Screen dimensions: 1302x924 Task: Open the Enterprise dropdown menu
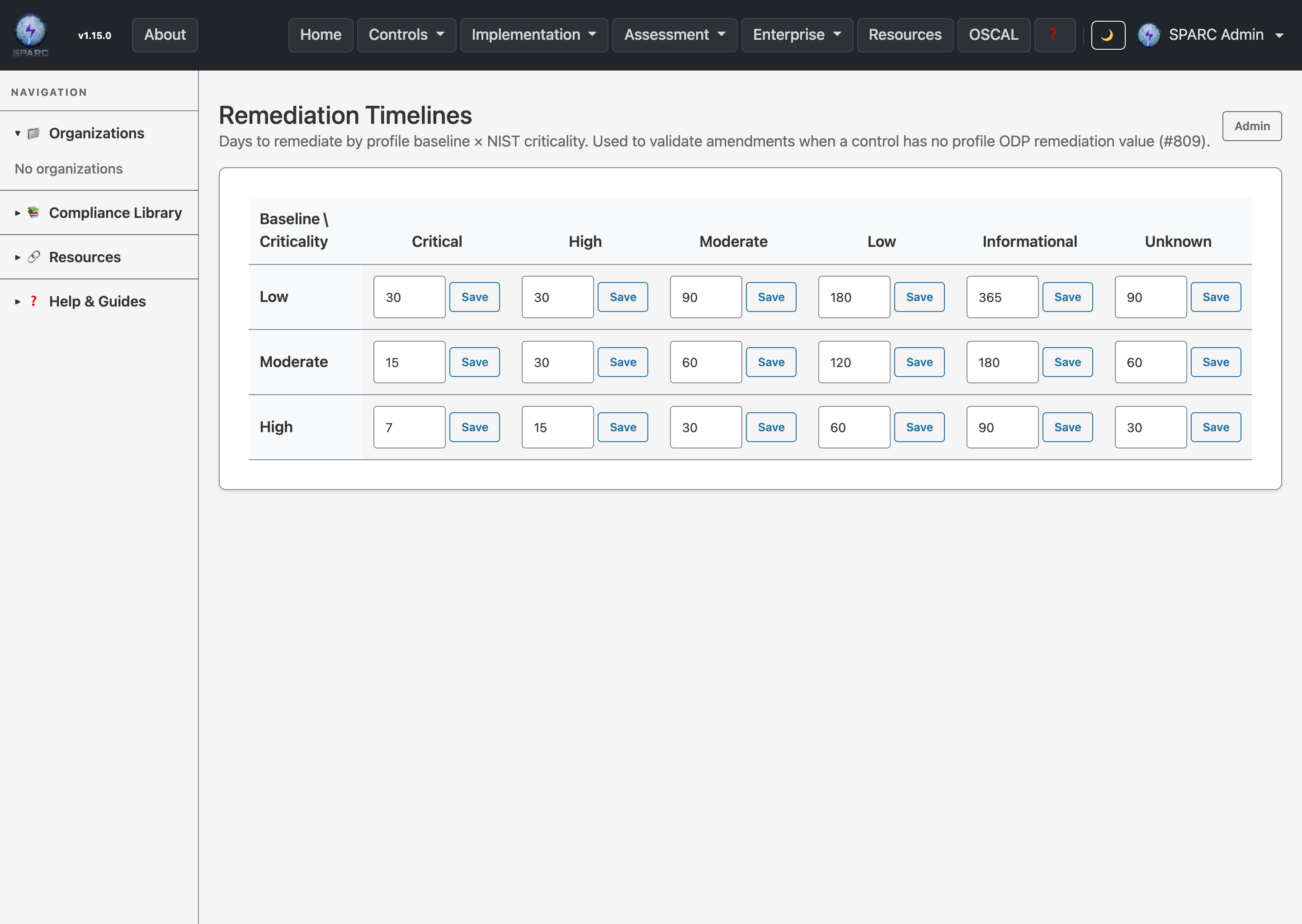coord(797,35)
